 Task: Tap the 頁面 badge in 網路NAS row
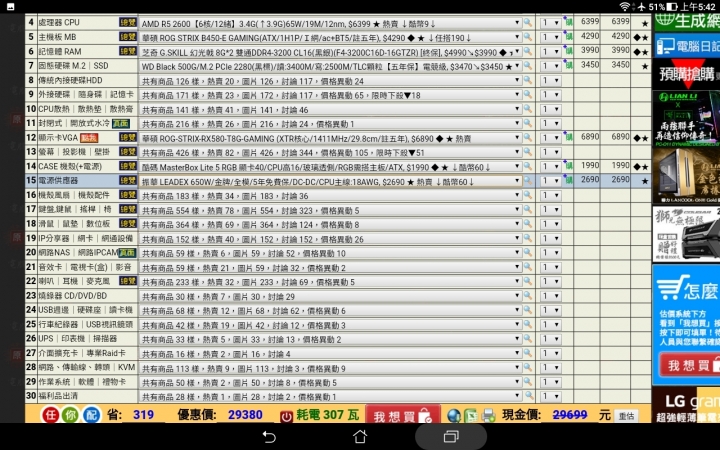[127, 253]
